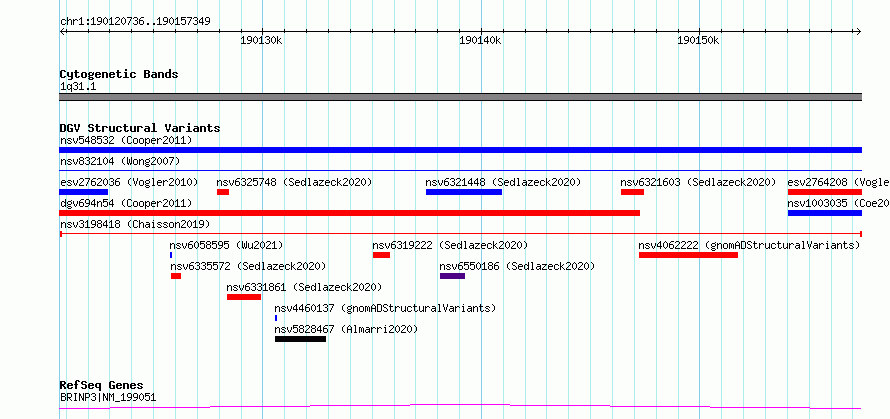Viewport: 890px width, 419px height.
Task: Click the esv2764208 red variant bar
Action: (825, 192)
